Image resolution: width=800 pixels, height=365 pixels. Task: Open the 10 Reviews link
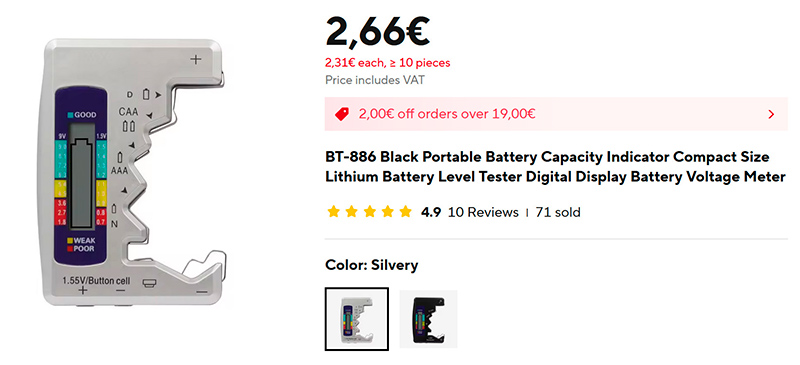(x=483, y=212)
